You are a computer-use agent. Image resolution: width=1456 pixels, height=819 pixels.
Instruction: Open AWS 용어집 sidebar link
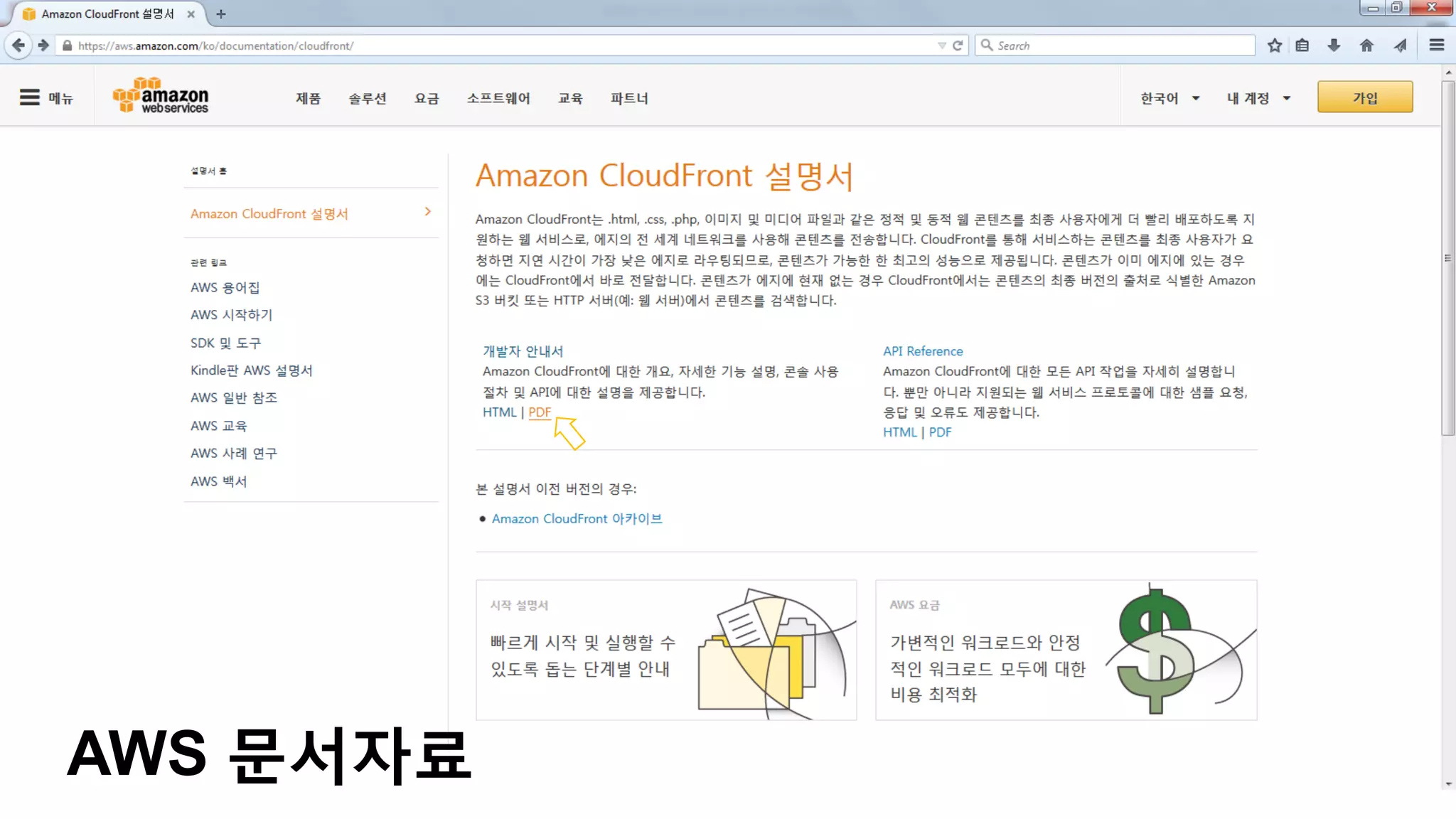pyautogui.click(x=225, y=287)
